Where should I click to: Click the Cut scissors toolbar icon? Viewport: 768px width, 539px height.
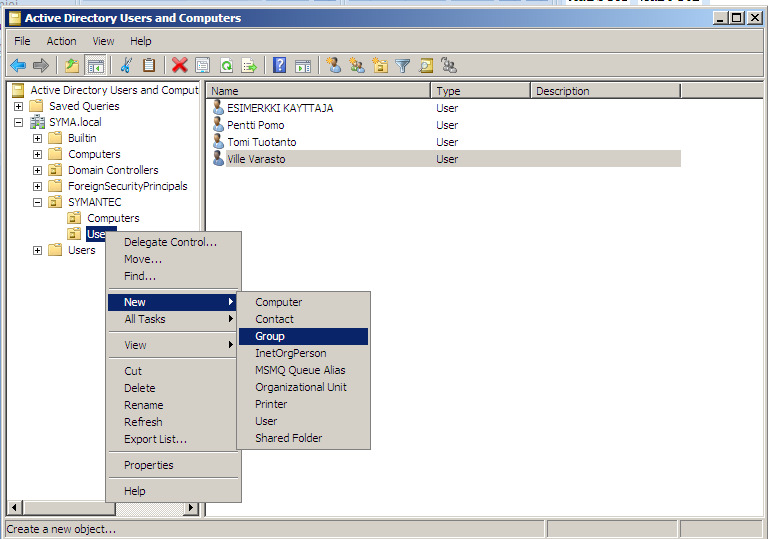pyautogui.click(x=126, y=65)
